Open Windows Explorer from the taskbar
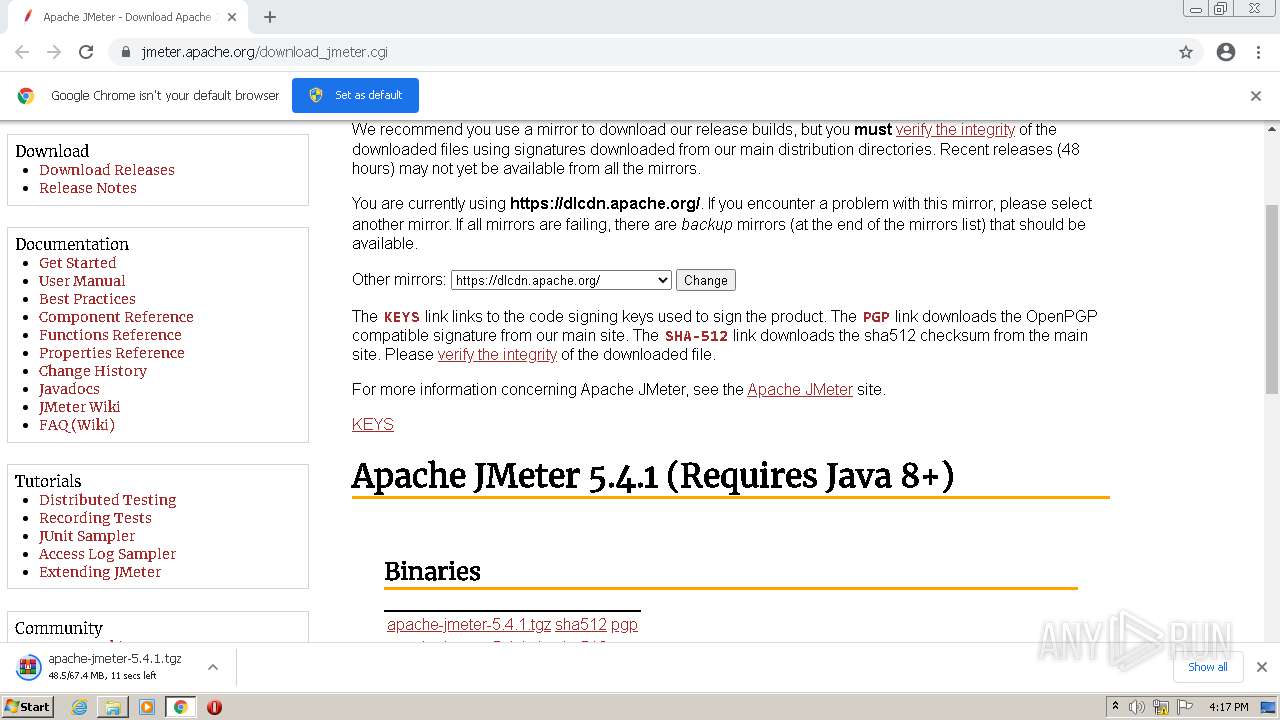Screen dimensions: 1280x720 [113, 707]
